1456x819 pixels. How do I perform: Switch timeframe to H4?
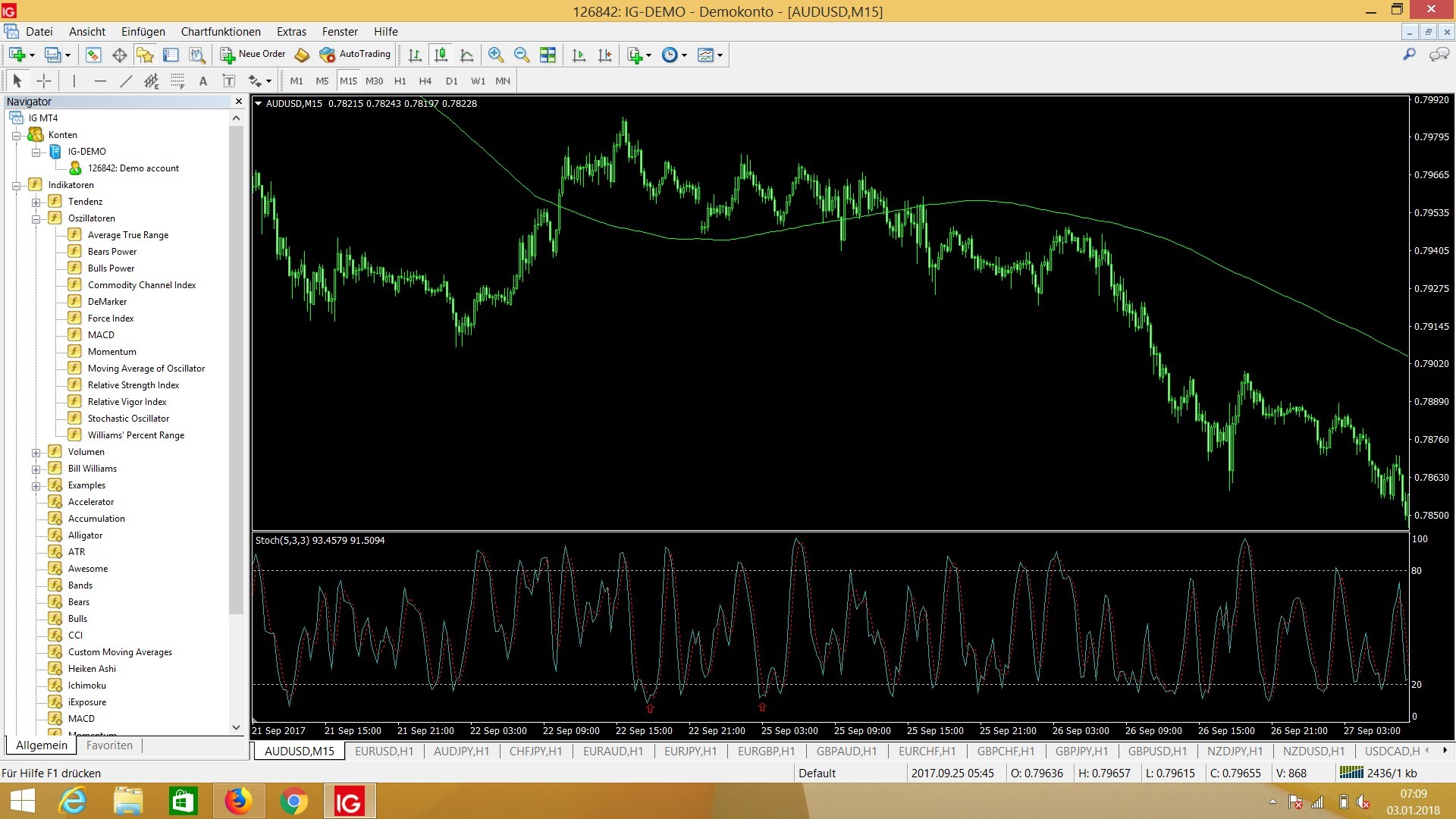click(425, 80)
